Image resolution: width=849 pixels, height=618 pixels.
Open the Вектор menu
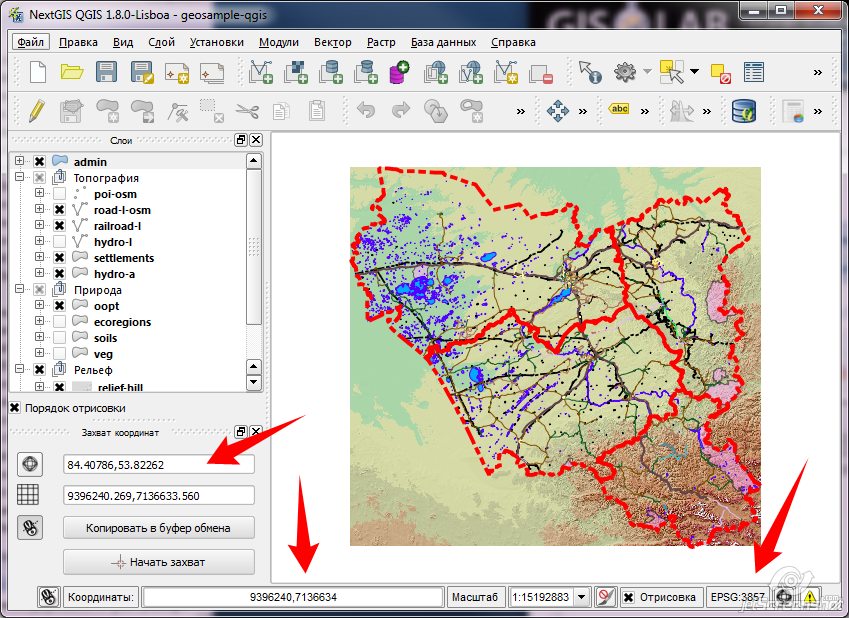(332, 42)
